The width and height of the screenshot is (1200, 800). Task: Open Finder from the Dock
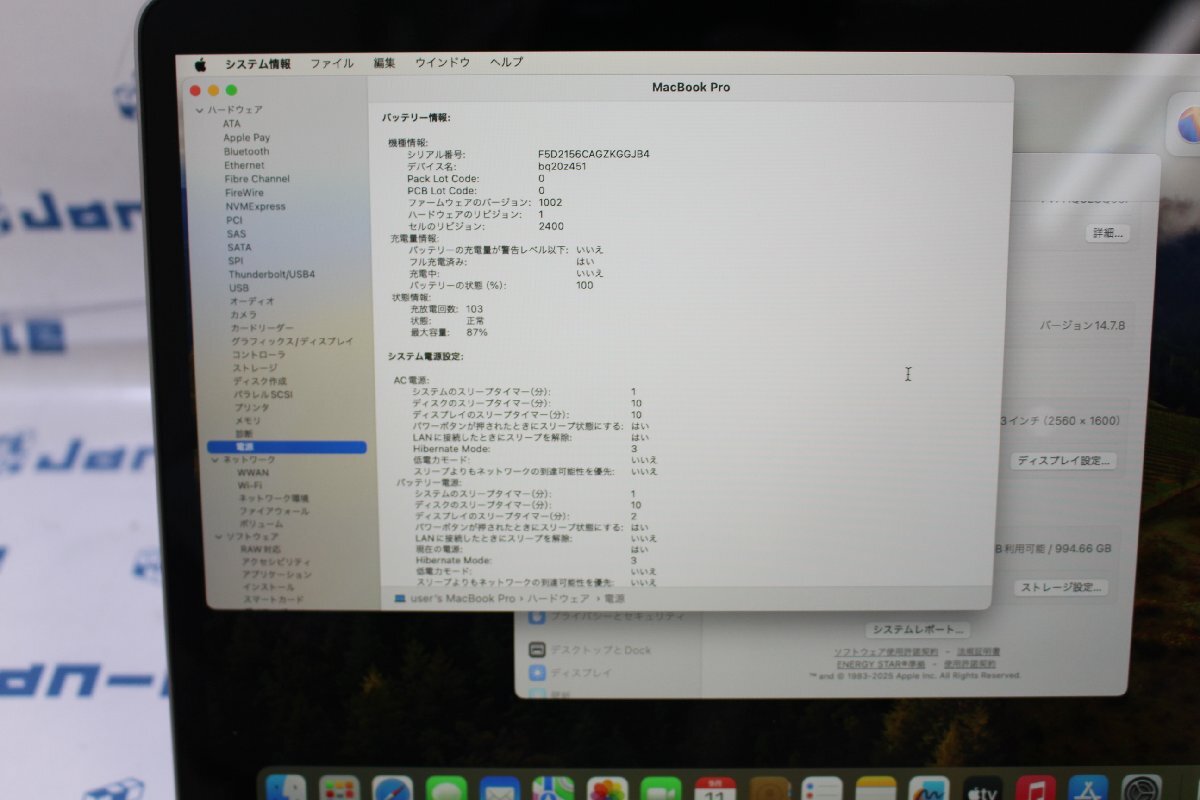click(286, 790)
